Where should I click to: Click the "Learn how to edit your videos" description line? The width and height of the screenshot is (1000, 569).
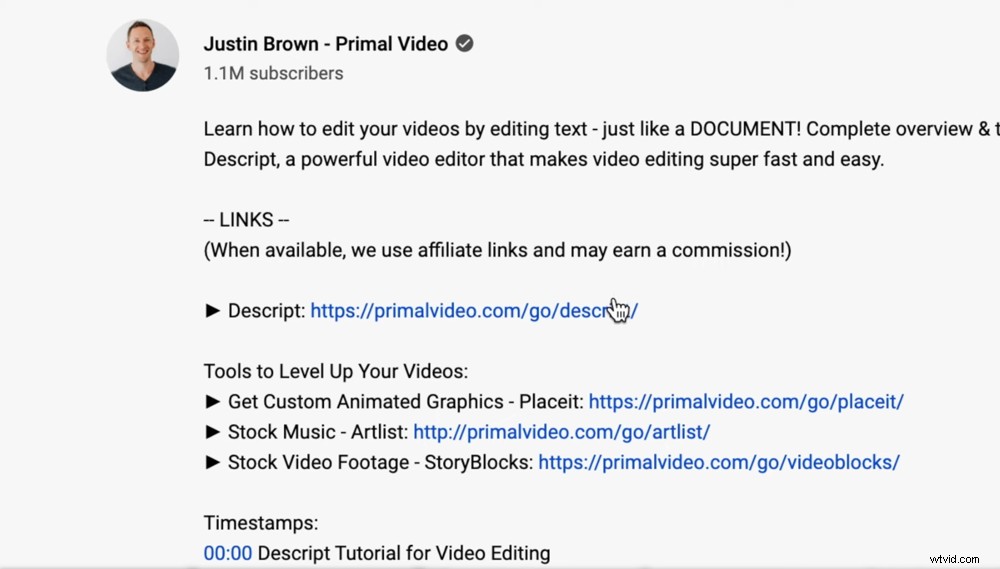coord(601,129)
